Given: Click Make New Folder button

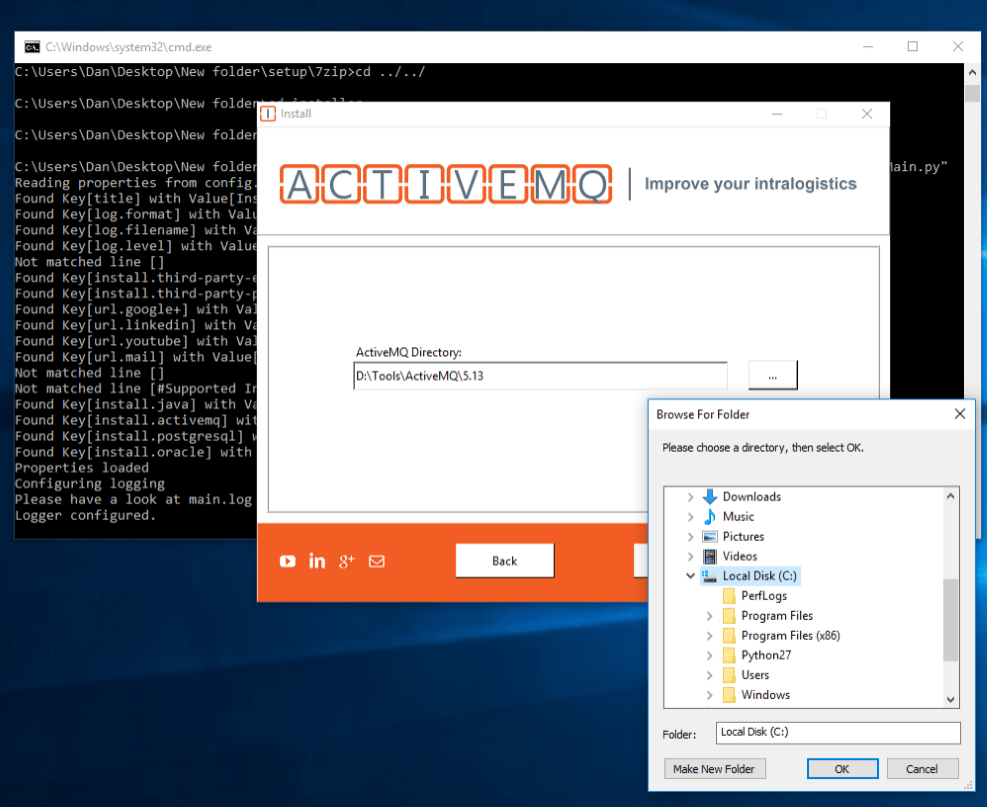Looking at the screenshot, I should [x=714, y=769].
